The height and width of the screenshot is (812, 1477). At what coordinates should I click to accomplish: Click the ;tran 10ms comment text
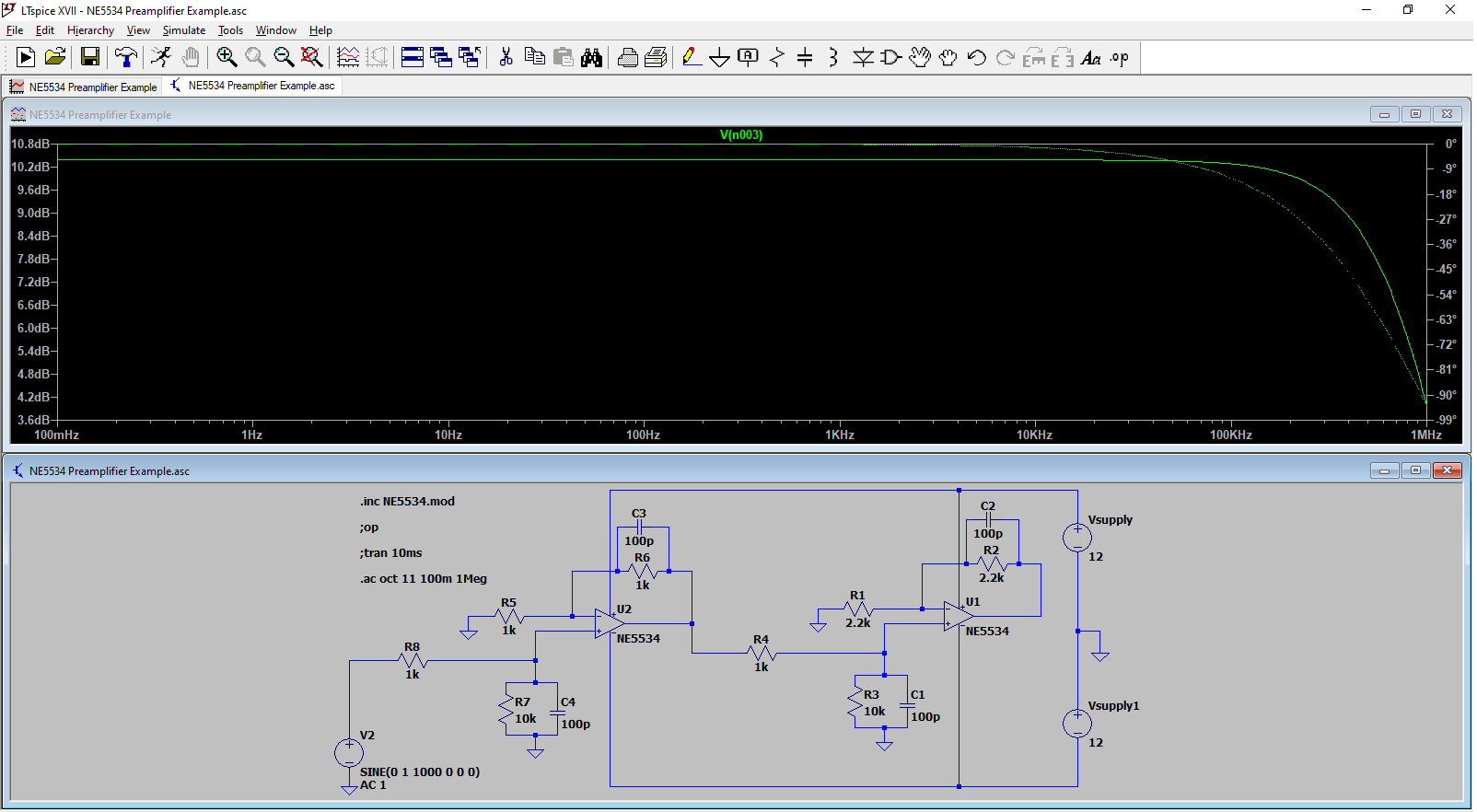[x=390, y=553]
